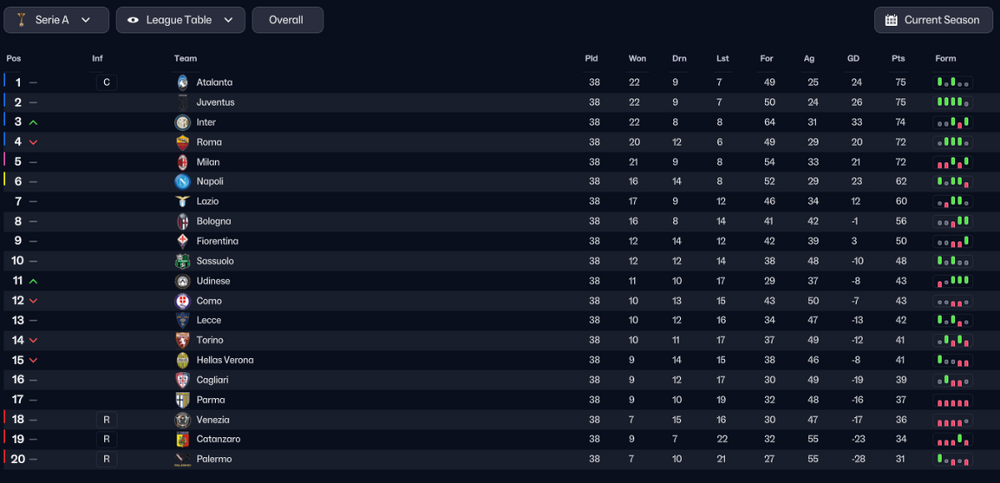Viewport: 1000px width, 483px height.
Task: Expand the League Table view dropdown
Action: pyautogui.click(x=180, y=20)
